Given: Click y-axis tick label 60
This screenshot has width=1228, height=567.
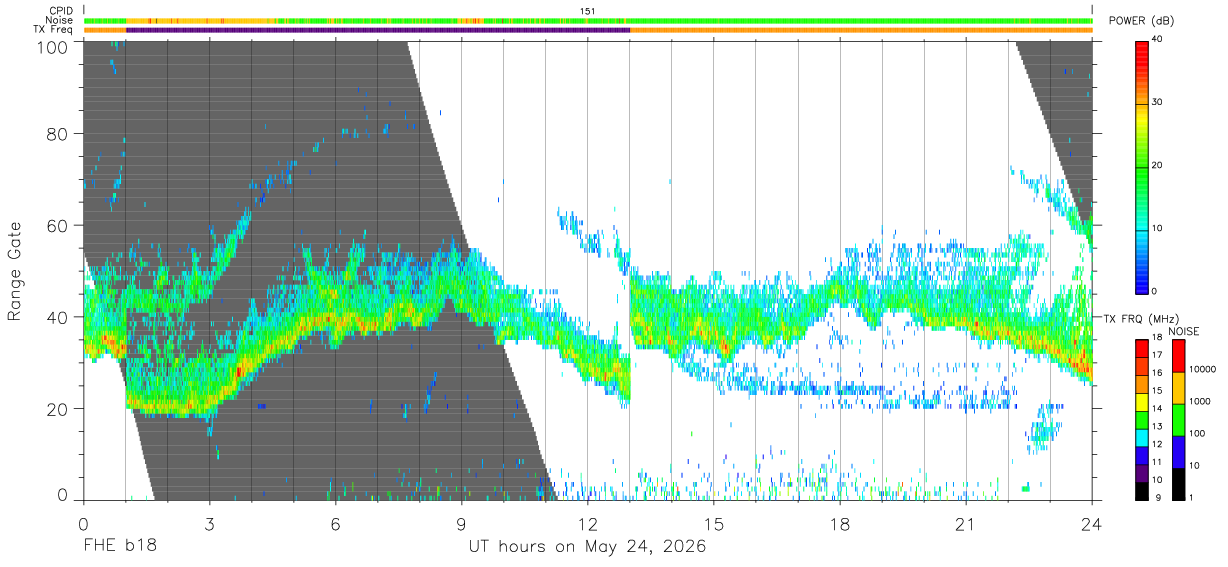Looking at the screenshot, I should tap(59, 226).
